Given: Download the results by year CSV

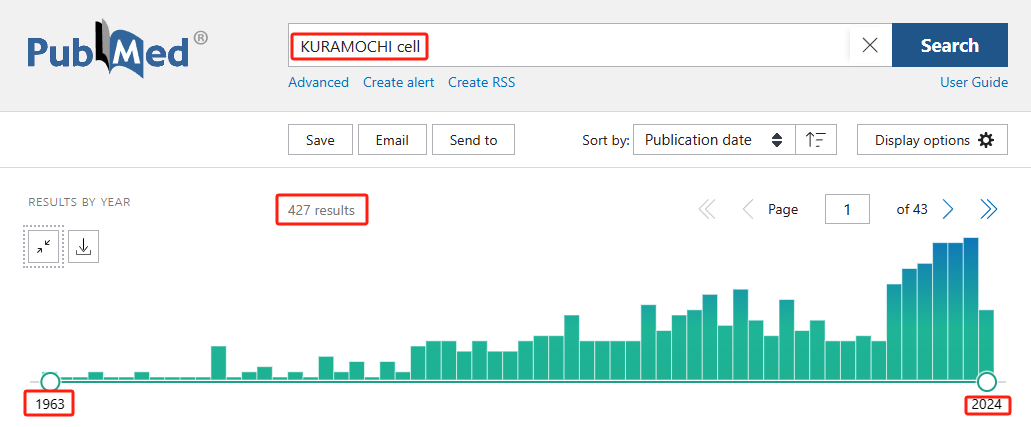Looking at the screenshot, I should click(x=84, y=247).
